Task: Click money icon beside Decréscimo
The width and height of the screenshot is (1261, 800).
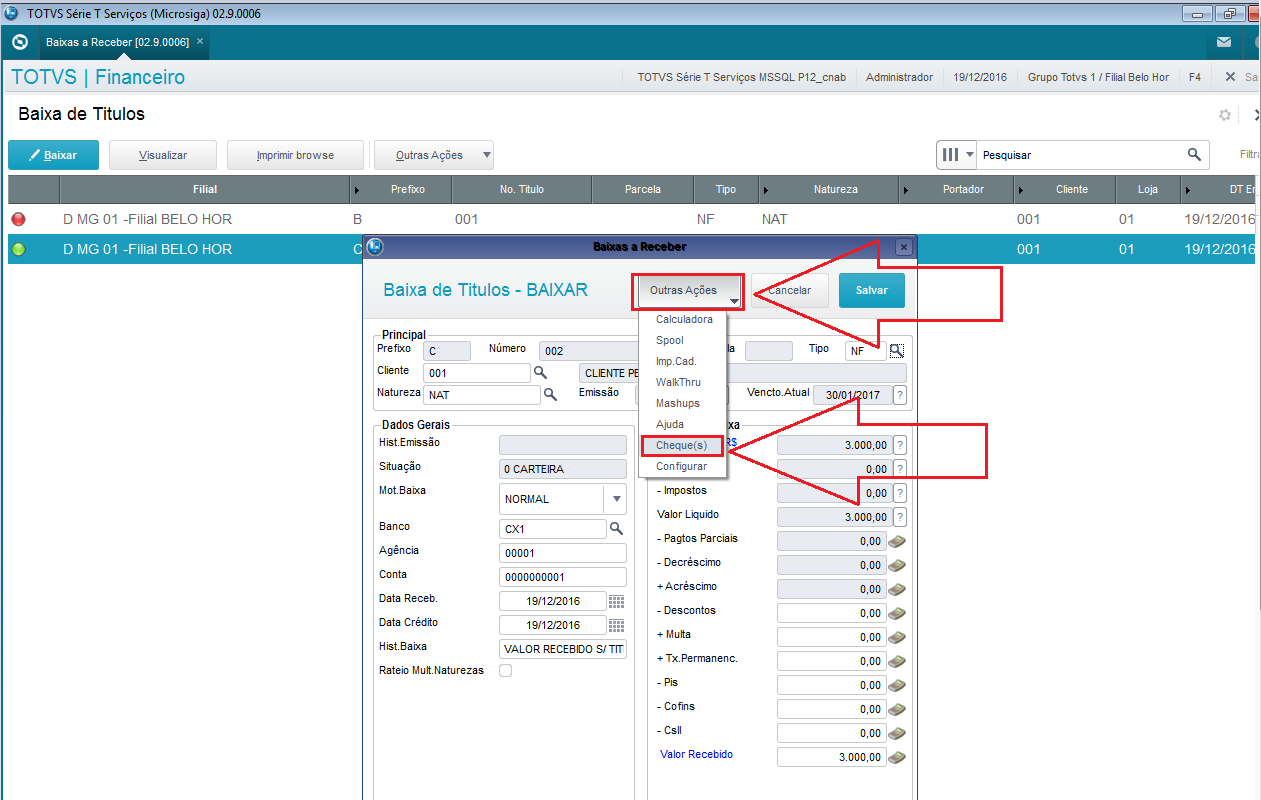Action: coord(897,565)
